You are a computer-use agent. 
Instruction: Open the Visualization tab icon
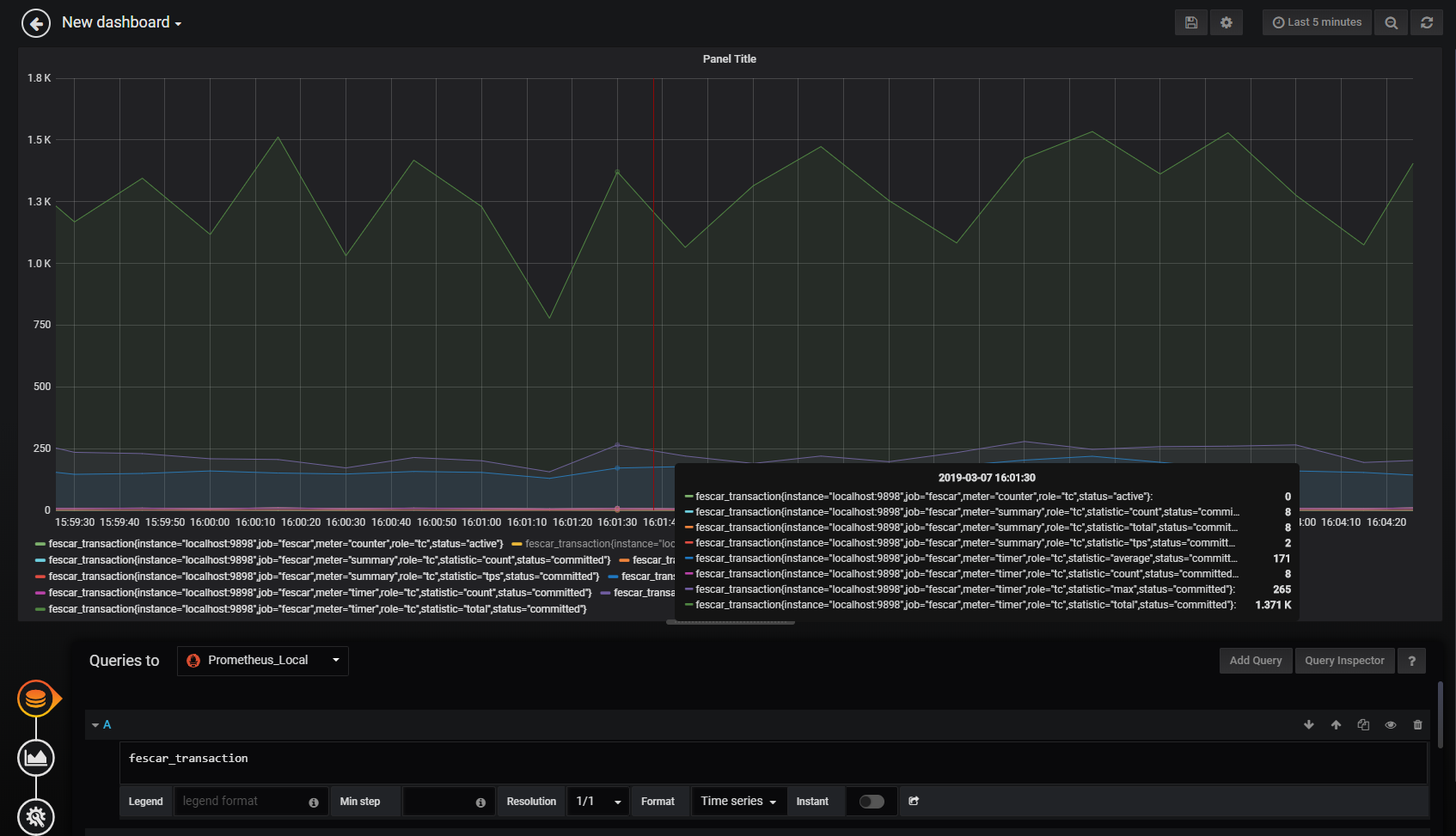[x=36, y=758]
